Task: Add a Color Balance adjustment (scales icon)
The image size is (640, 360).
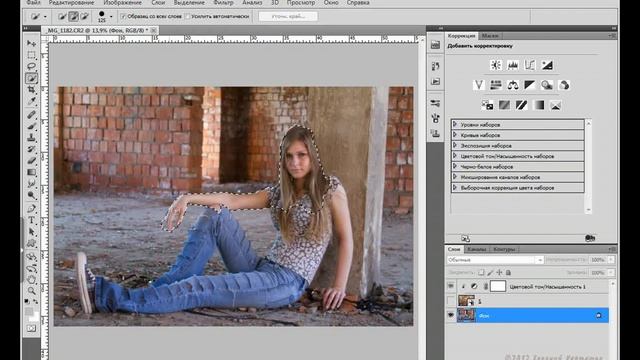Action: [513, 85]
